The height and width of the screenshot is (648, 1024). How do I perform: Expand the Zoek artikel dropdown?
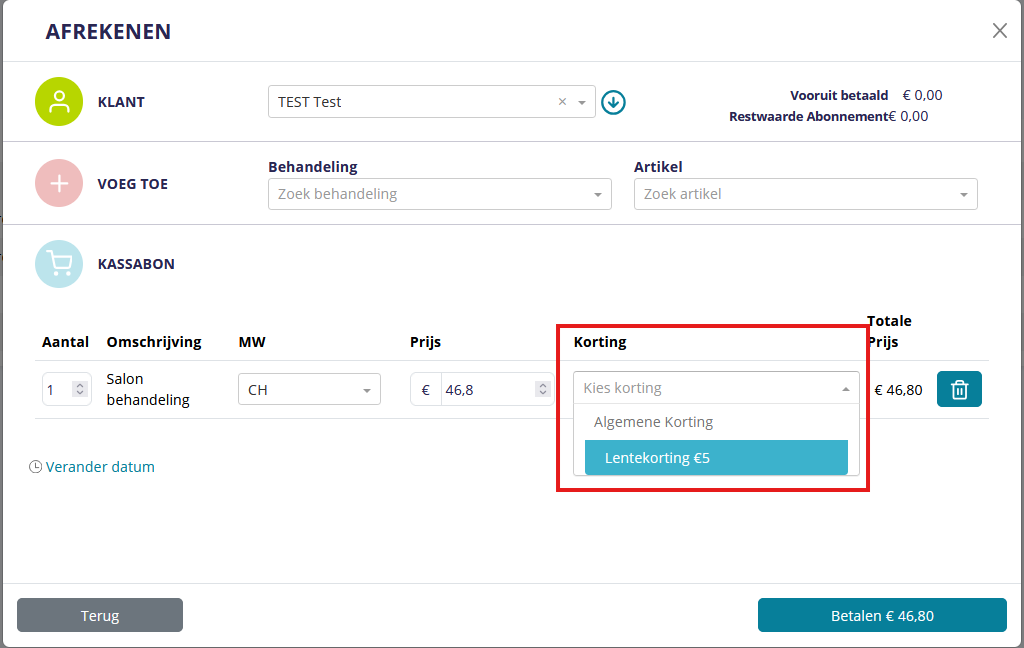pyautogui.click(x=964, y=194)
